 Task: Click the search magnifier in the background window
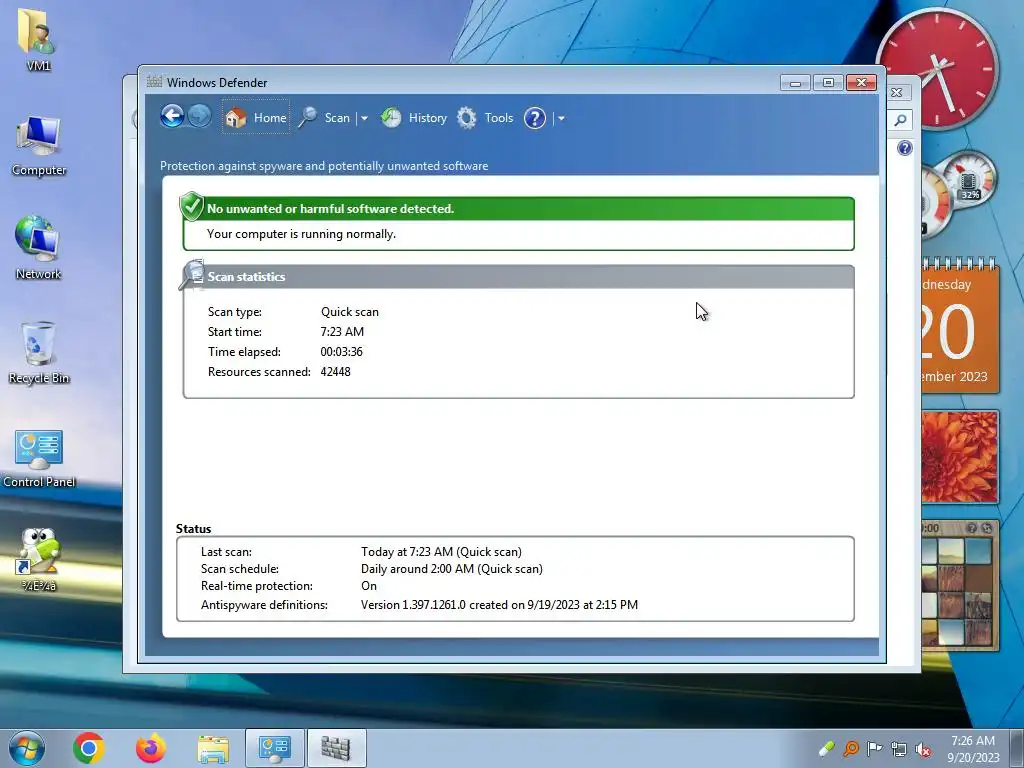(x=900, y=120)
